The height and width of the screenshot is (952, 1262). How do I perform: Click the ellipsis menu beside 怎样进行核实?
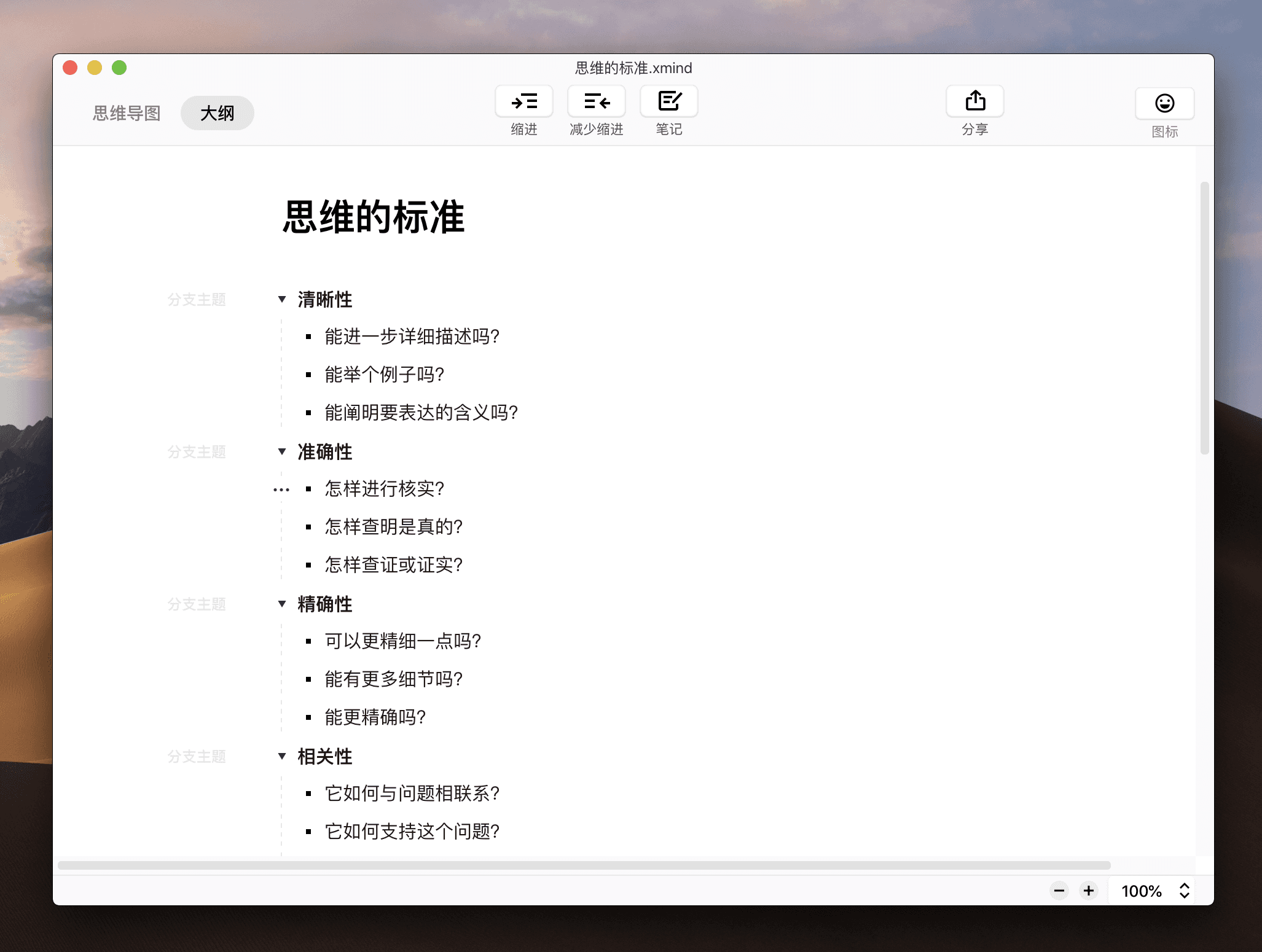(x=281, y=488)
